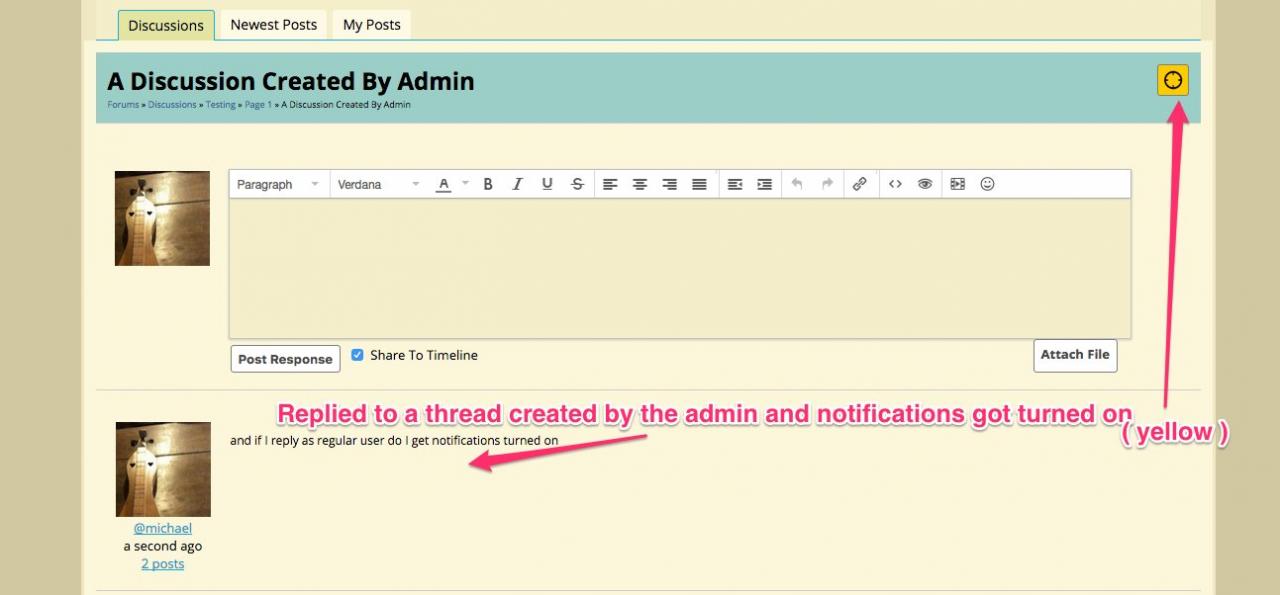Screen dimensions: 1280x595
Task: Uncheck the Share To Timeline checkbox
Action: (x=357, y=355)
